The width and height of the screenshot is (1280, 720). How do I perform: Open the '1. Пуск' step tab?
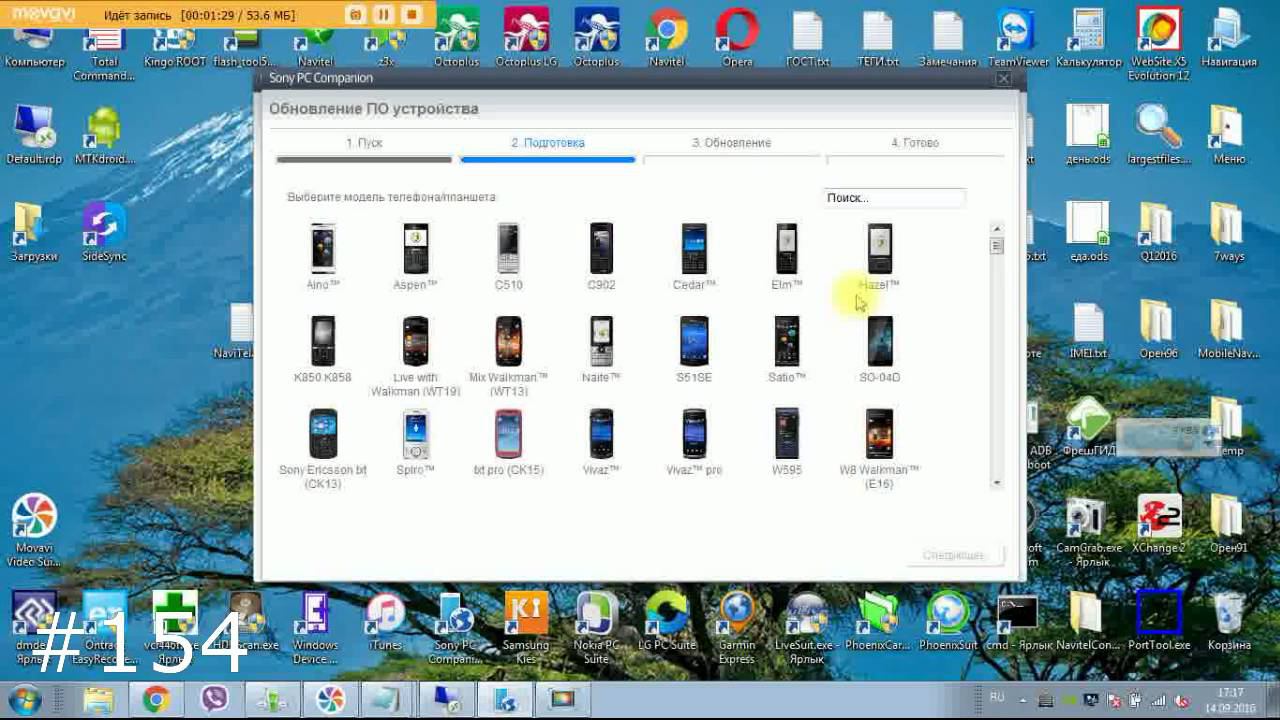point(364,143)
